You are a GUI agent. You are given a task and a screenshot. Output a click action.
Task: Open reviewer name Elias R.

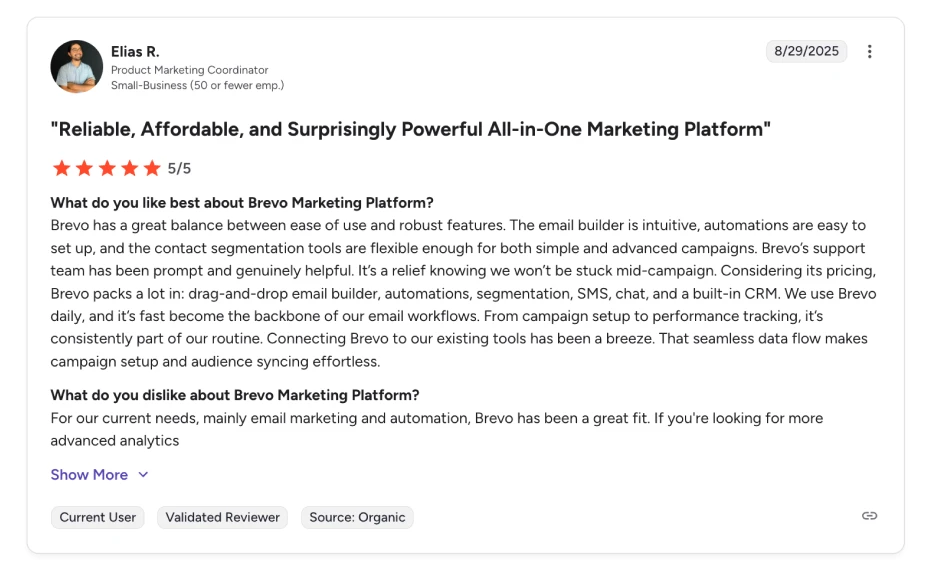tap(135, 52)
